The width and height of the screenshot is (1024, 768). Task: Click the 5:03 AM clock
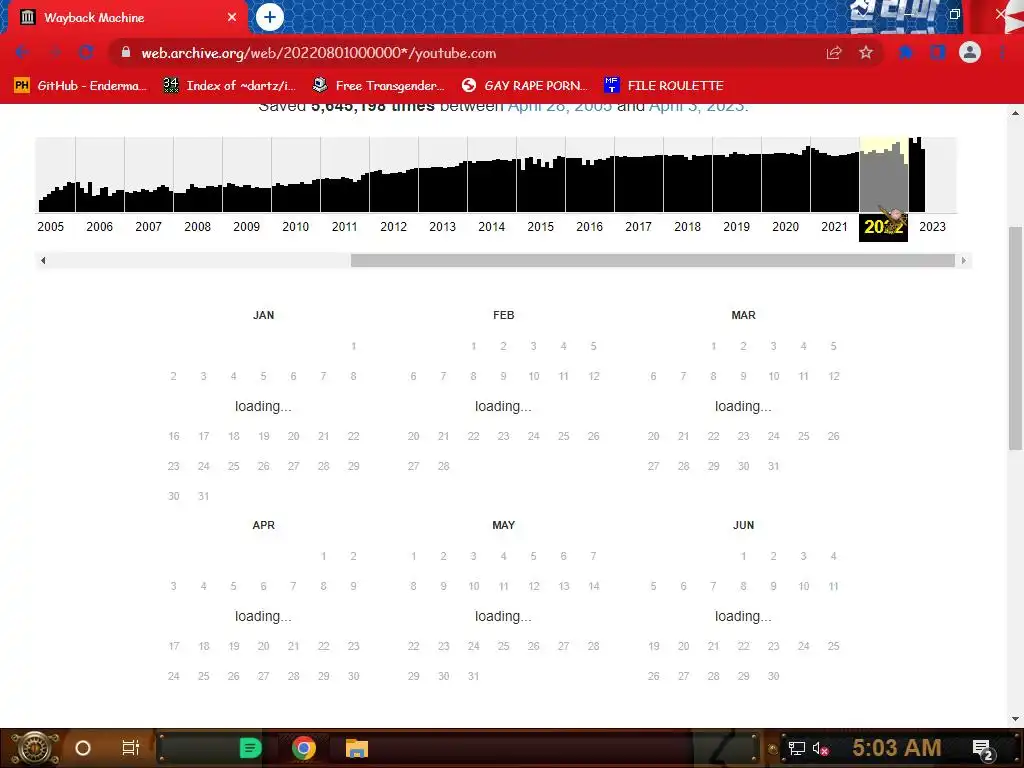[x=897, y=748]
